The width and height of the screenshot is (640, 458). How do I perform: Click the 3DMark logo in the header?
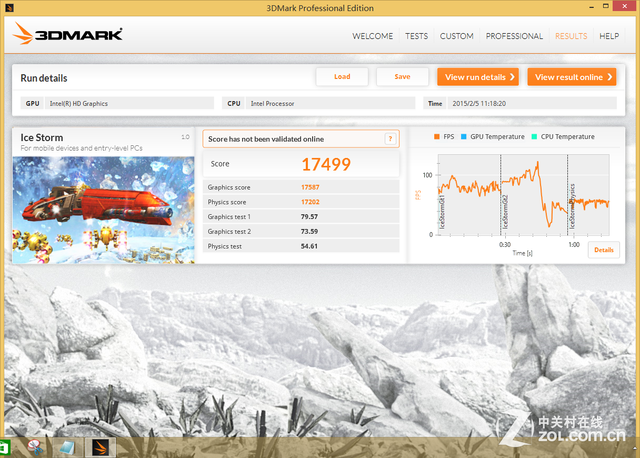(67, 33)
